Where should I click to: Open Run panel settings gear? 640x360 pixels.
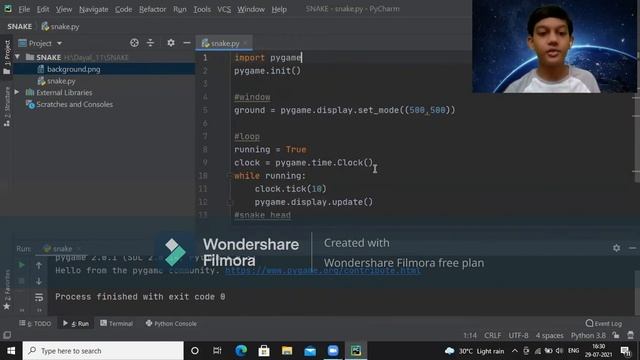pos(616,248)
